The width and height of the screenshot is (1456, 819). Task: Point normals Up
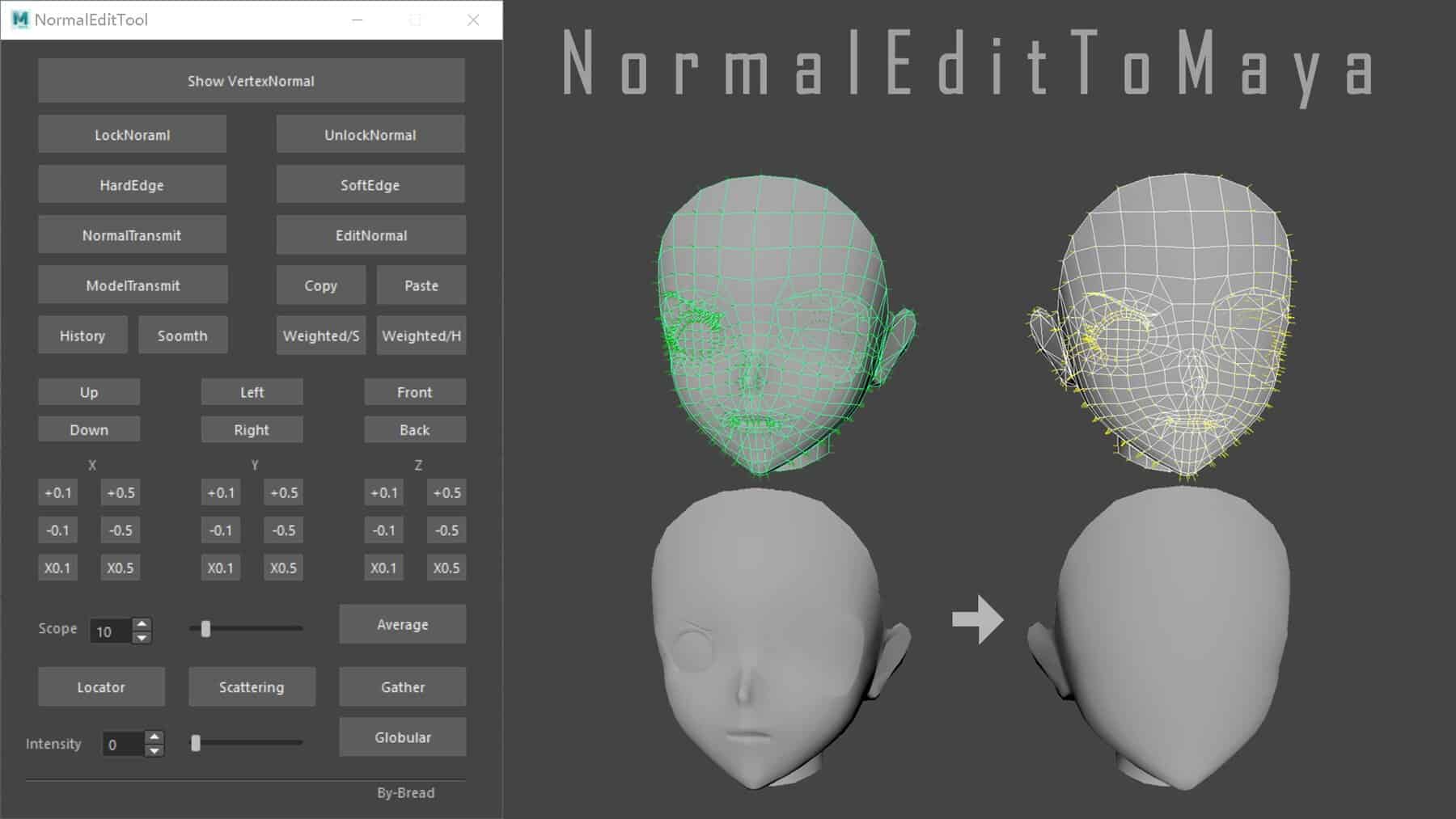tap(89, 392)
